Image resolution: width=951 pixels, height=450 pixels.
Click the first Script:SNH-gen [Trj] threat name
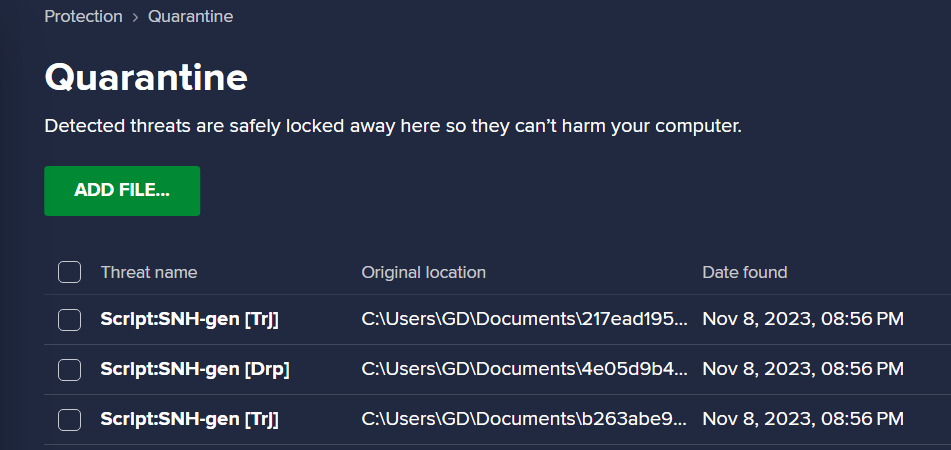(x=189, y=319)
